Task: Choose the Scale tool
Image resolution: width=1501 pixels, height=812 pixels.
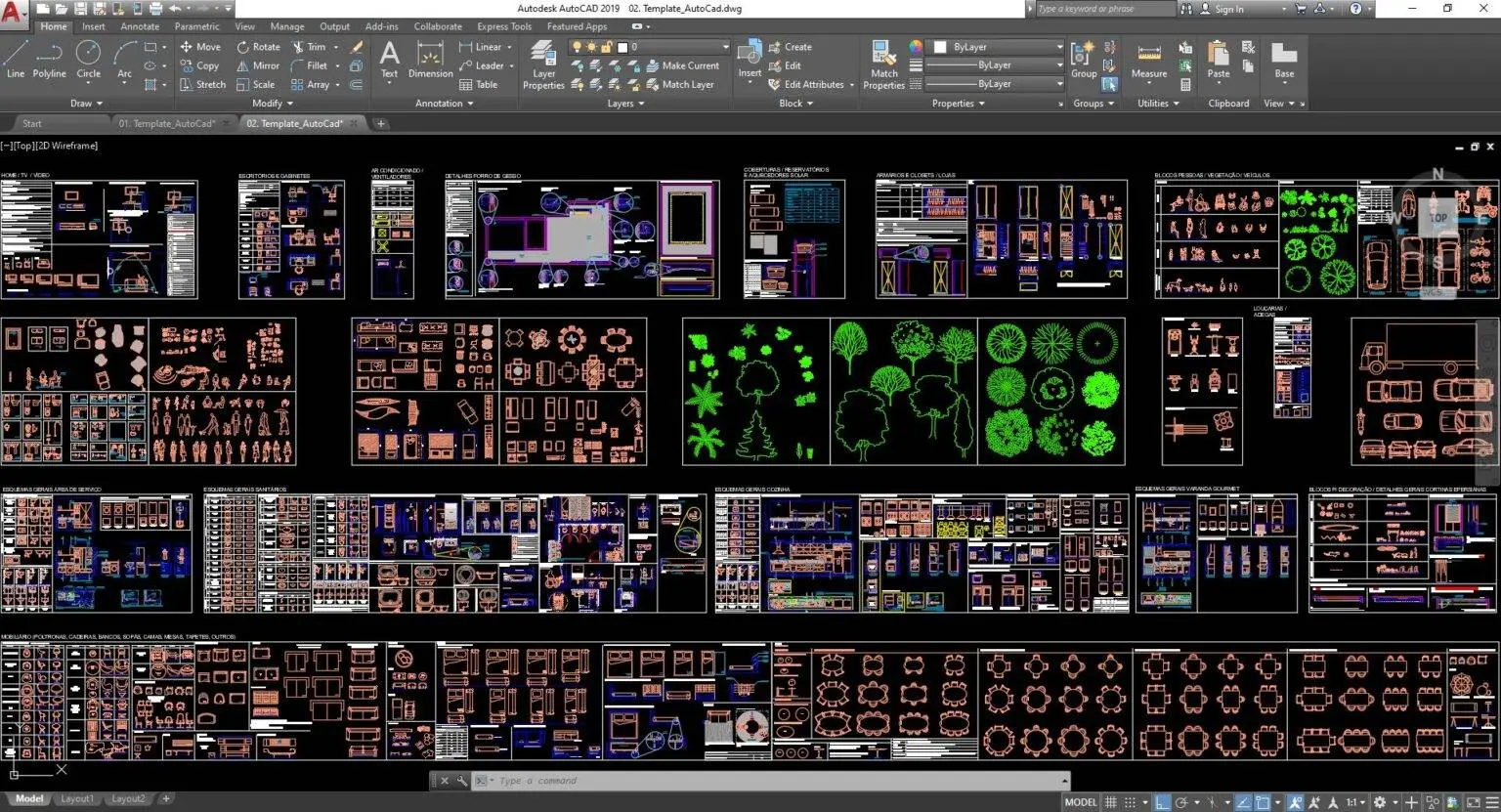Action: pyautogui.click(x=256, y=84)
